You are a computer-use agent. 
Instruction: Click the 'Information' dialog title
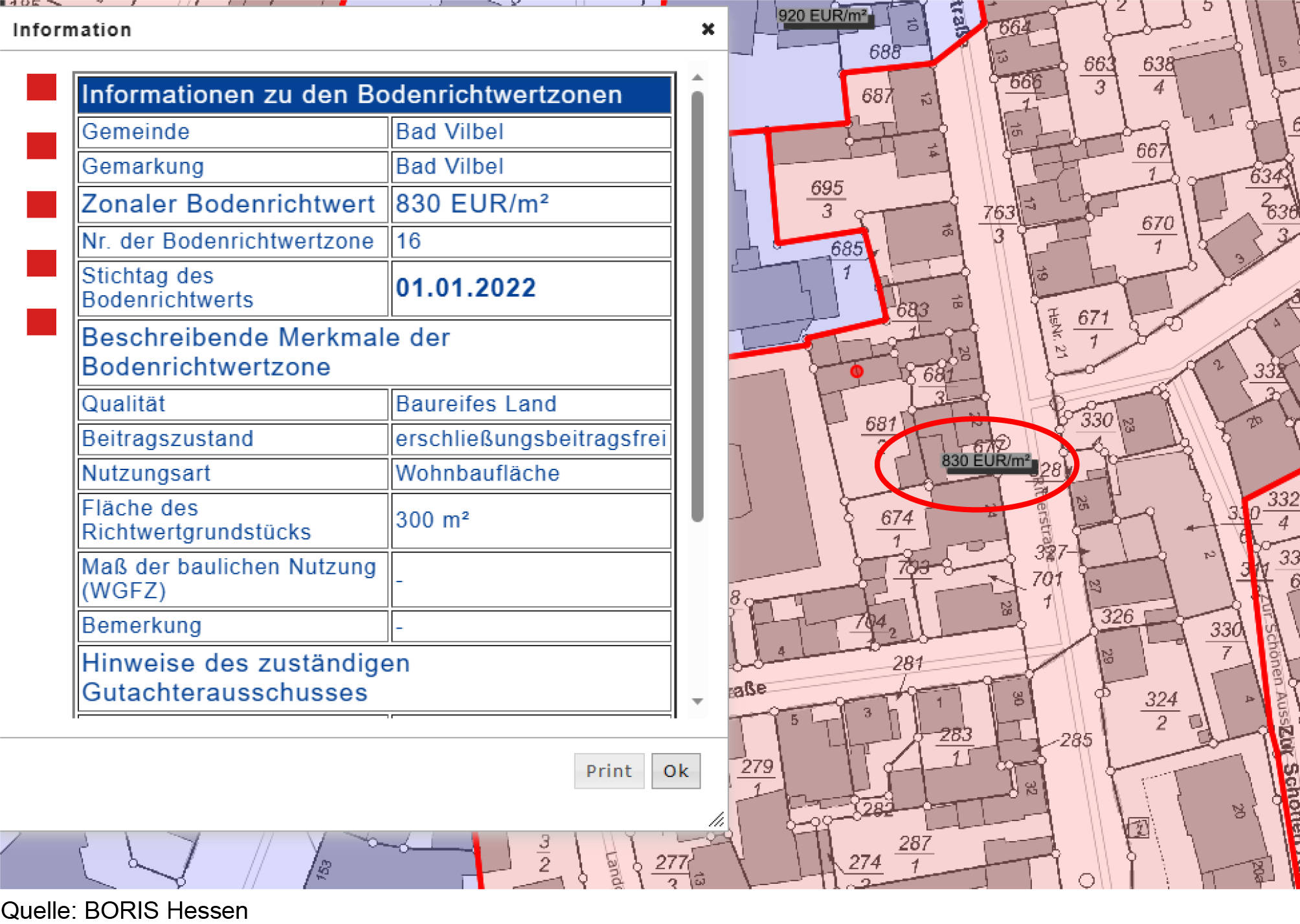click(x=72, y=30)
